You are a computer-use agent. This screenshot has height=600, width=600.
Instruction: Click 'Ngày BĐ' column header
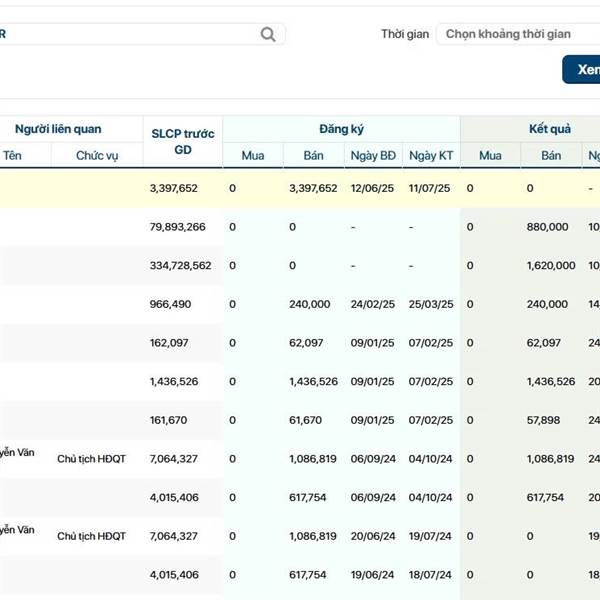tap(373, 156)
